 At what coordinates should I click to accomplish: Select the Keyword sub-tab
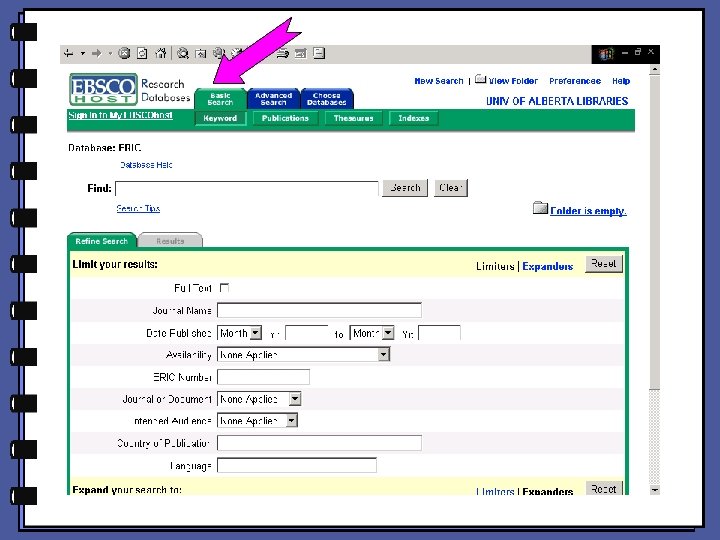click(x=220, y=118)
